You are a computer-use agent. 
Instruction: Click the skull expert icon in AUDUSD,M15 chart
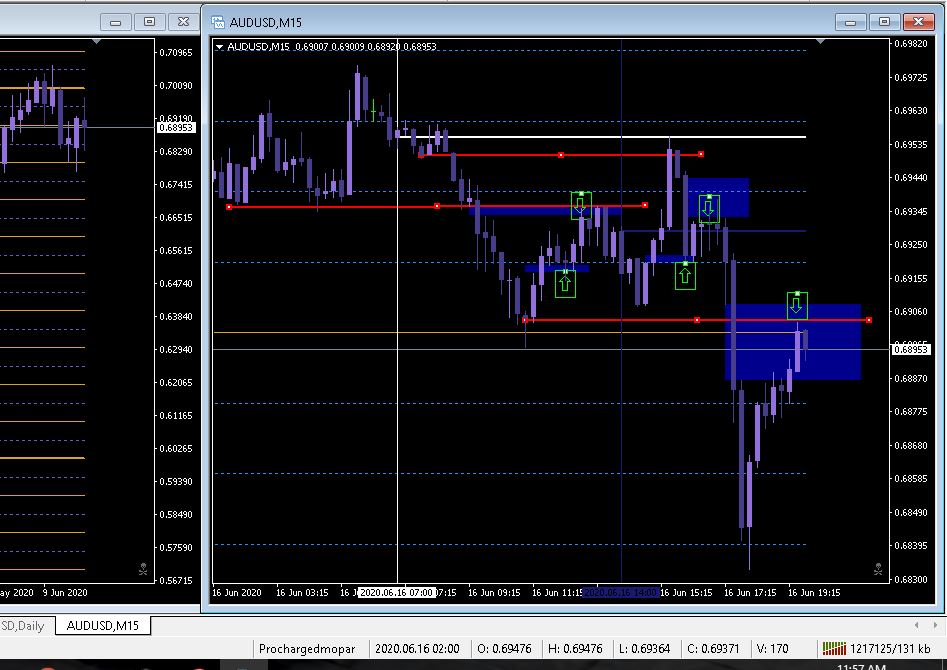point(878,569)
